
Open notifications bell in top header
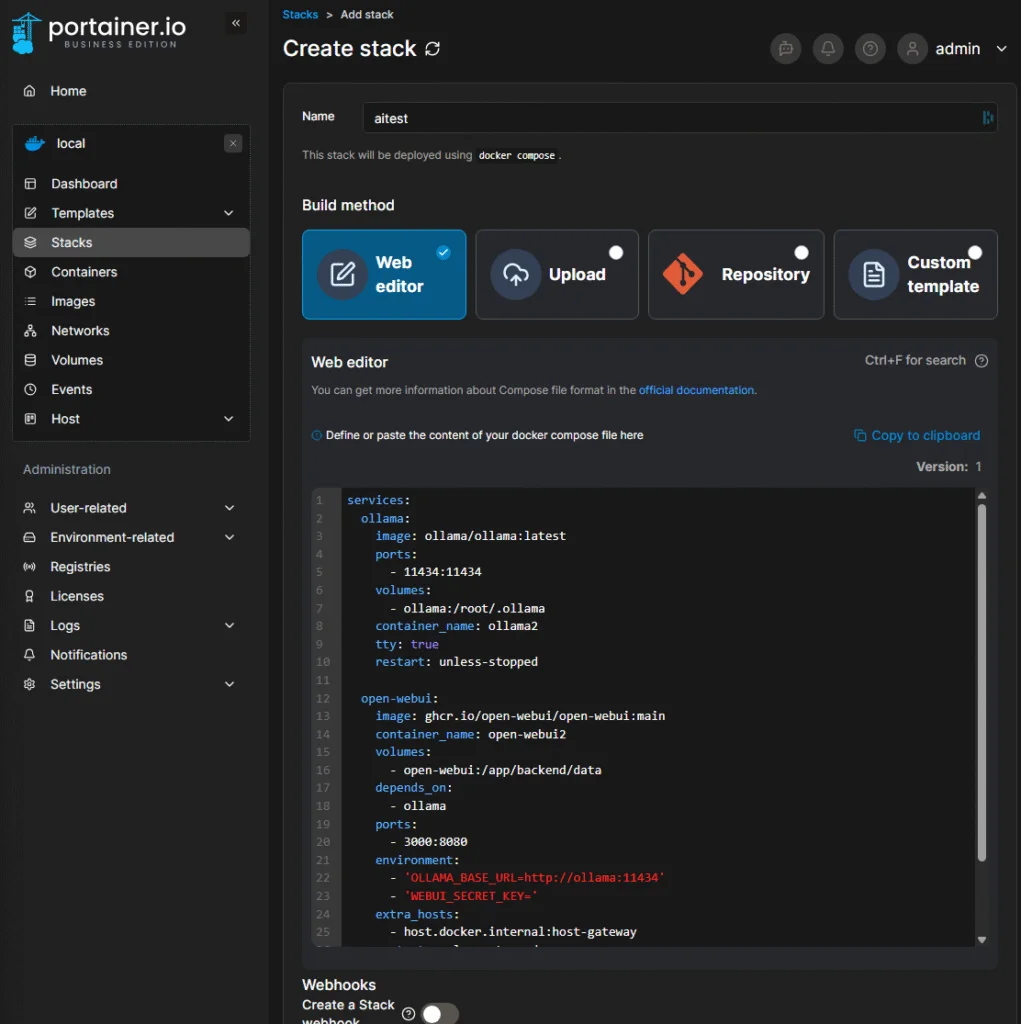828,48
